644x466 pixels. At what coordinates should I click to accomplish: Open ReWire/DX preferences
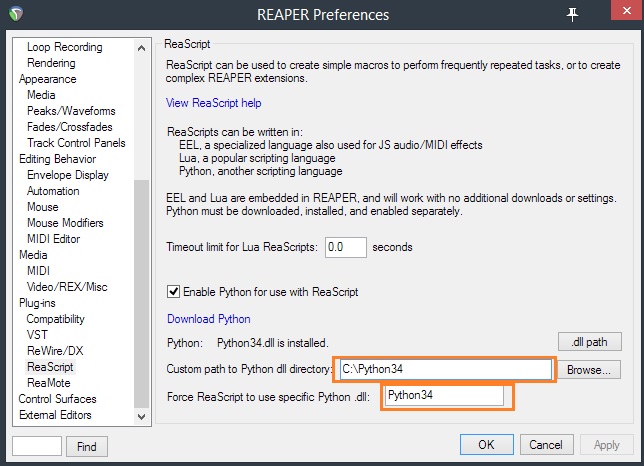55,351
